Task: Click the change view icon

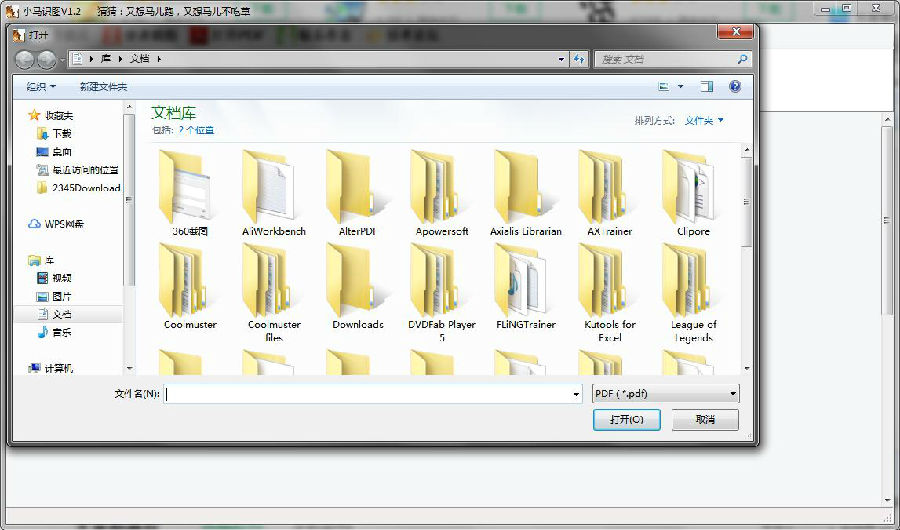Action: point(664,87)
